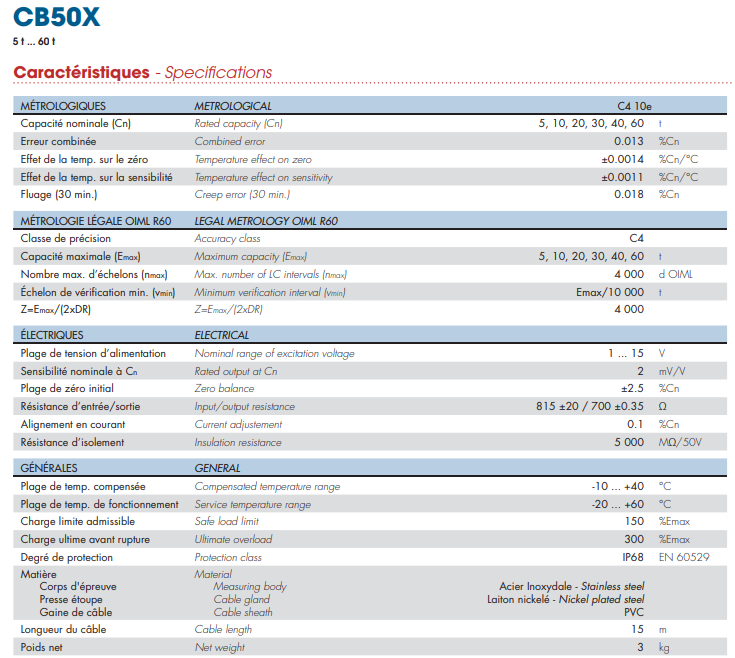735x658 pixels.
Task: Click the MÉTROLOGIQUES section header
Action: pyautogui.click(x=63, y=105)
